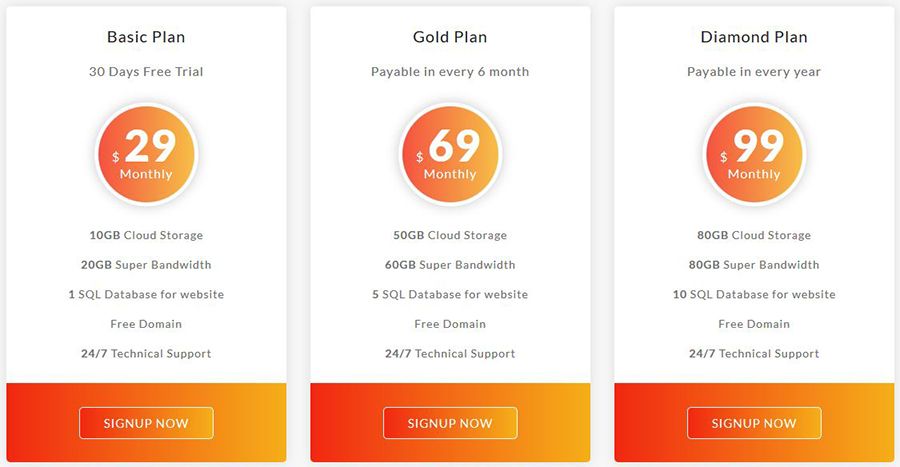900x467 pixels.
Task: Click Free Domain in Diamond Plan
Action: pos(754,324)
